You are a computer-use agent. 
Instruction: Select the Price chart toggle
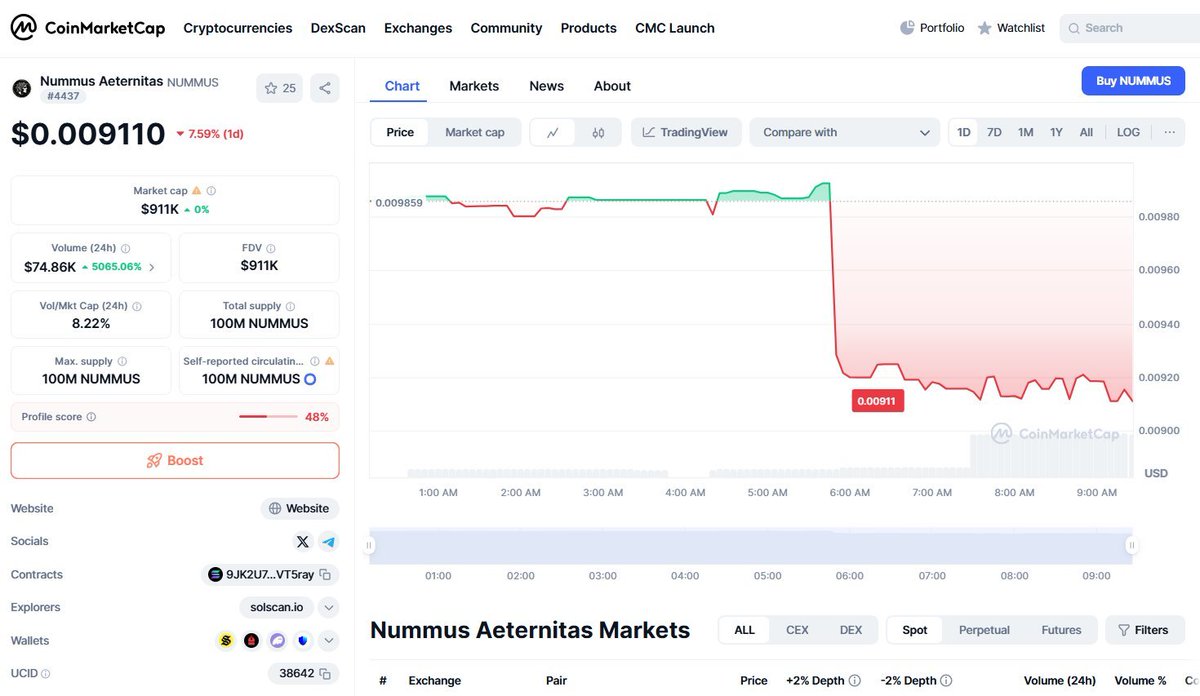pos(400,132)
